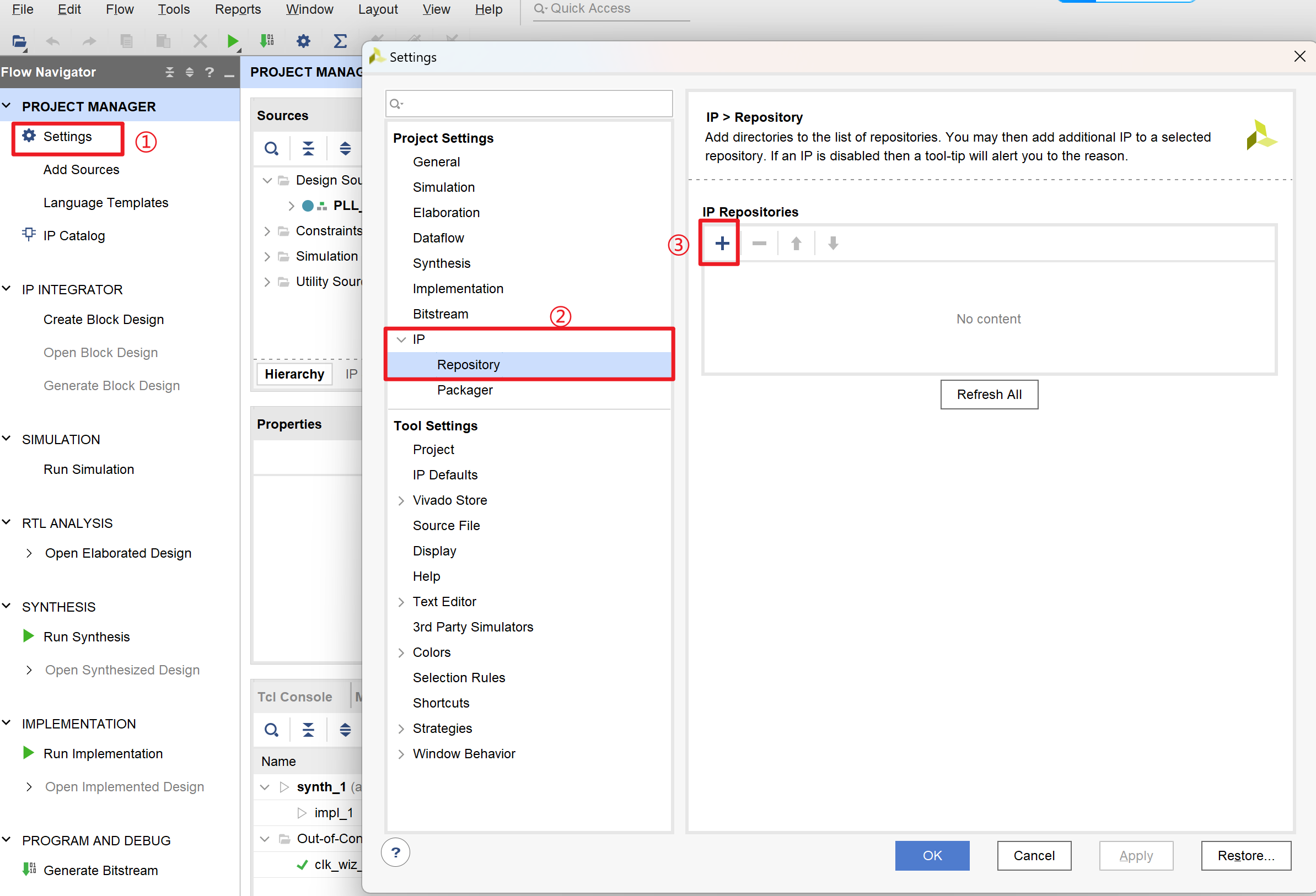Add IP repository with plus icon
Viewport: 1316px width, 896px height.
click(722, 244)
